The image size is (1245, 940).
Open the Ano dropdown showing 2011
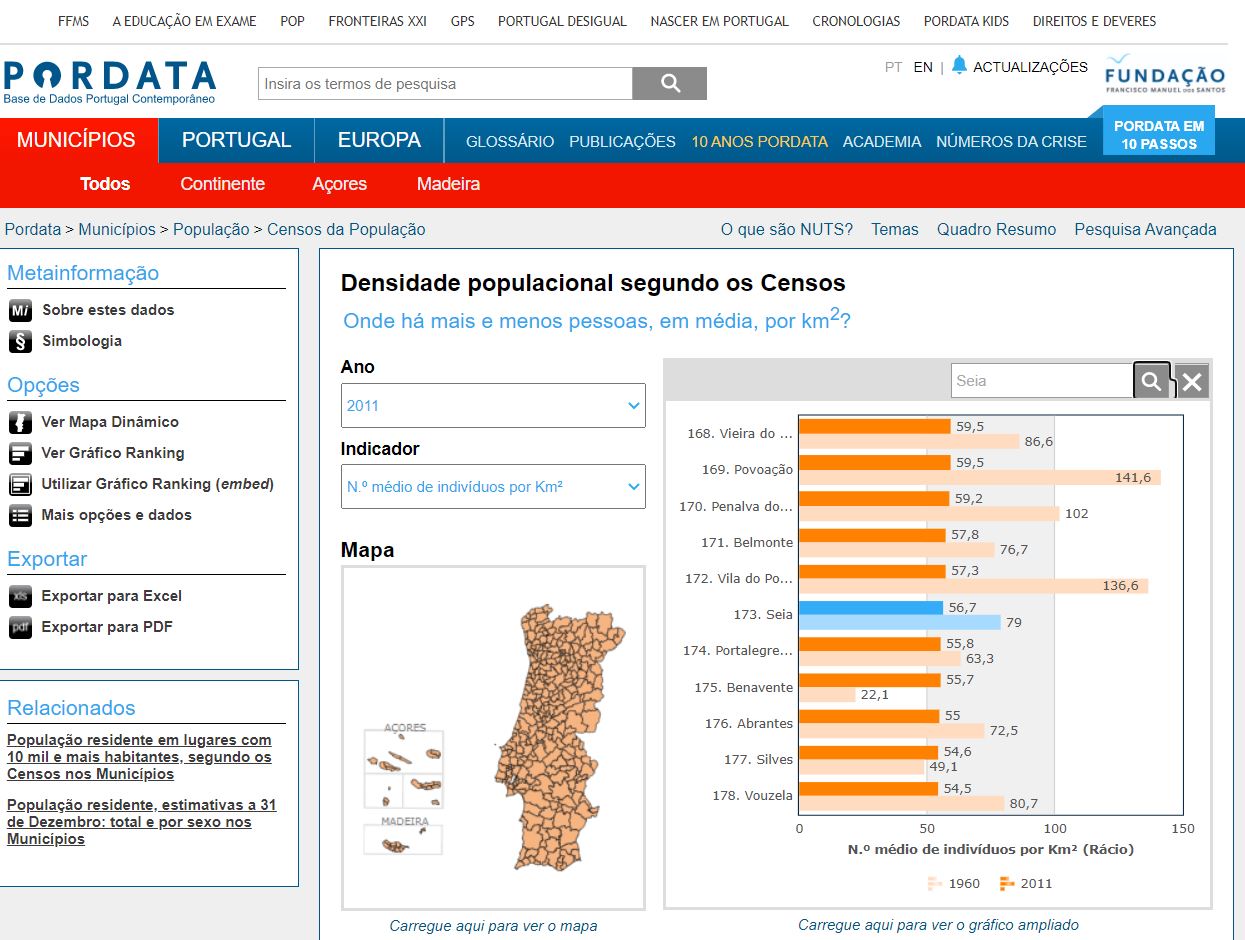[x=493, y=406]
